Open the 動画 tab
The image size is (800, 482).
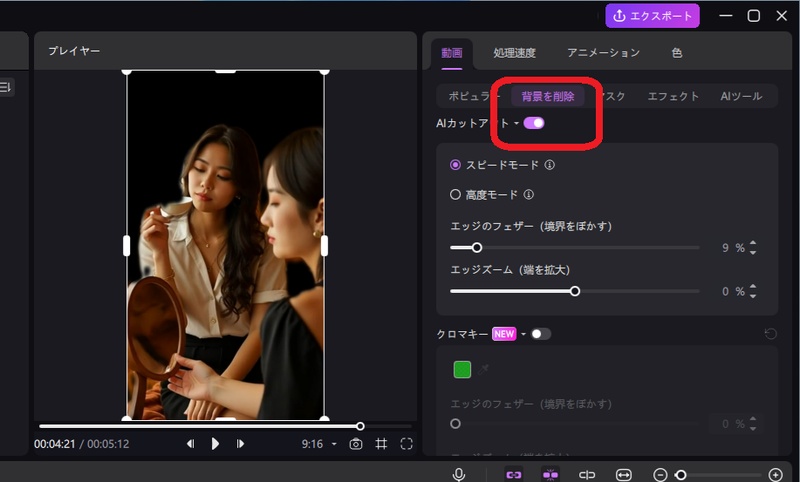pos(452,53)
